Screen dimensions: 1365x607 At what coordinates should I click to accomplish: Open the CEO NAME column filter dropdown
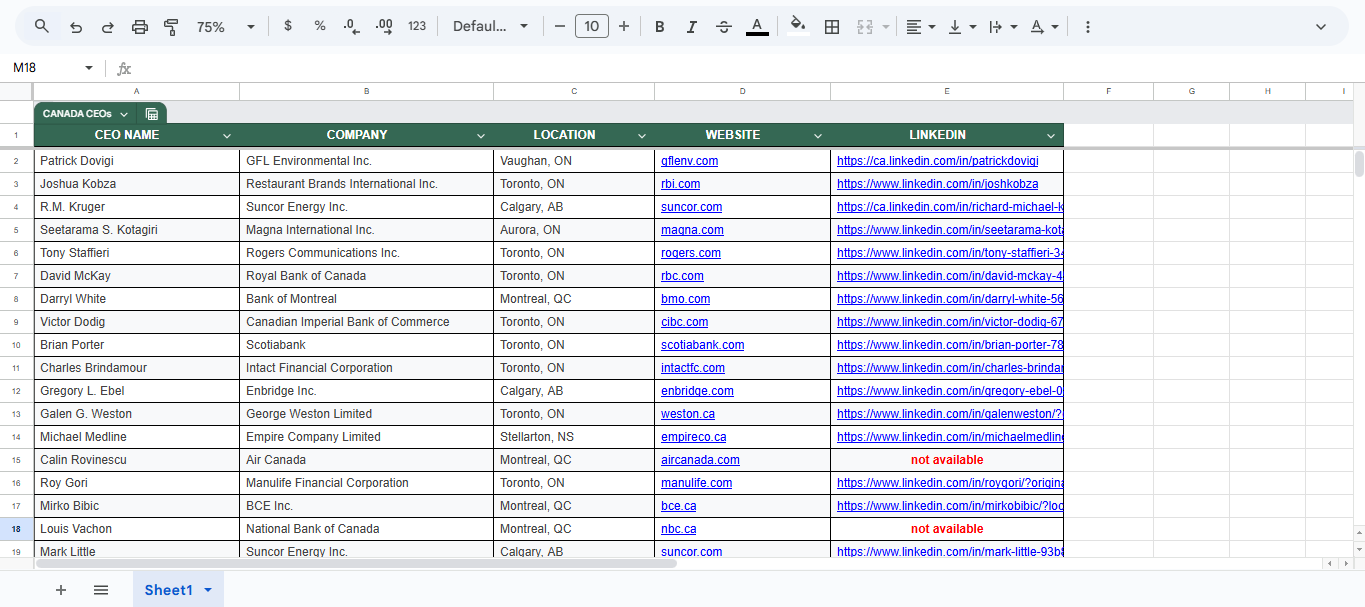point(227,136)
